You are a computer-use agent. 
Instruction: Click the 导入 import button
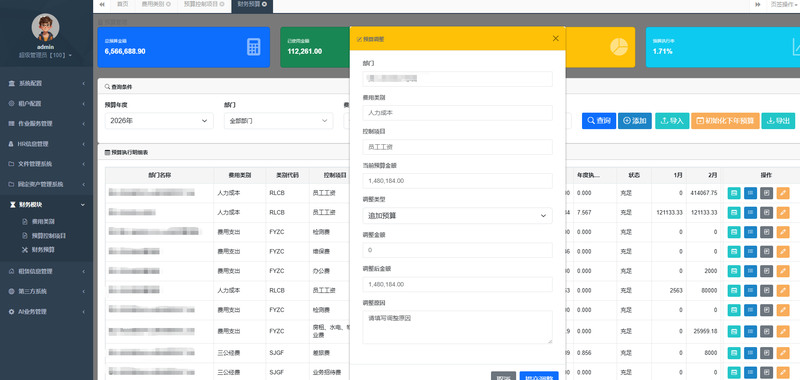point(672,121)
